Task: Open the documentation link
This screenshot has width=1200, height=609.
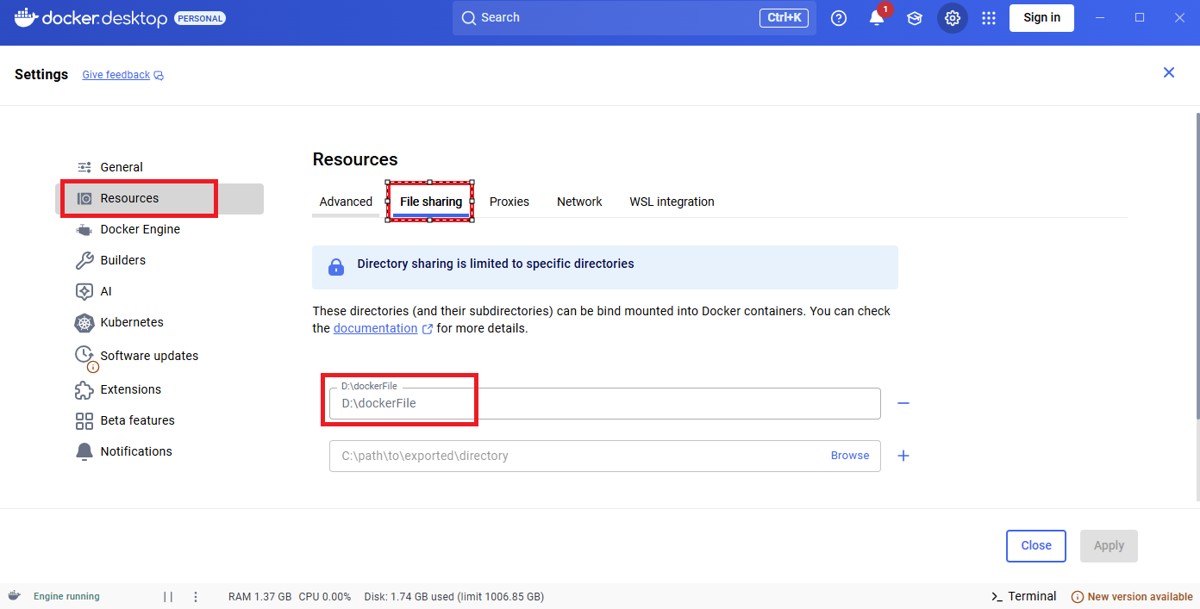Action: tap(375, 328)
